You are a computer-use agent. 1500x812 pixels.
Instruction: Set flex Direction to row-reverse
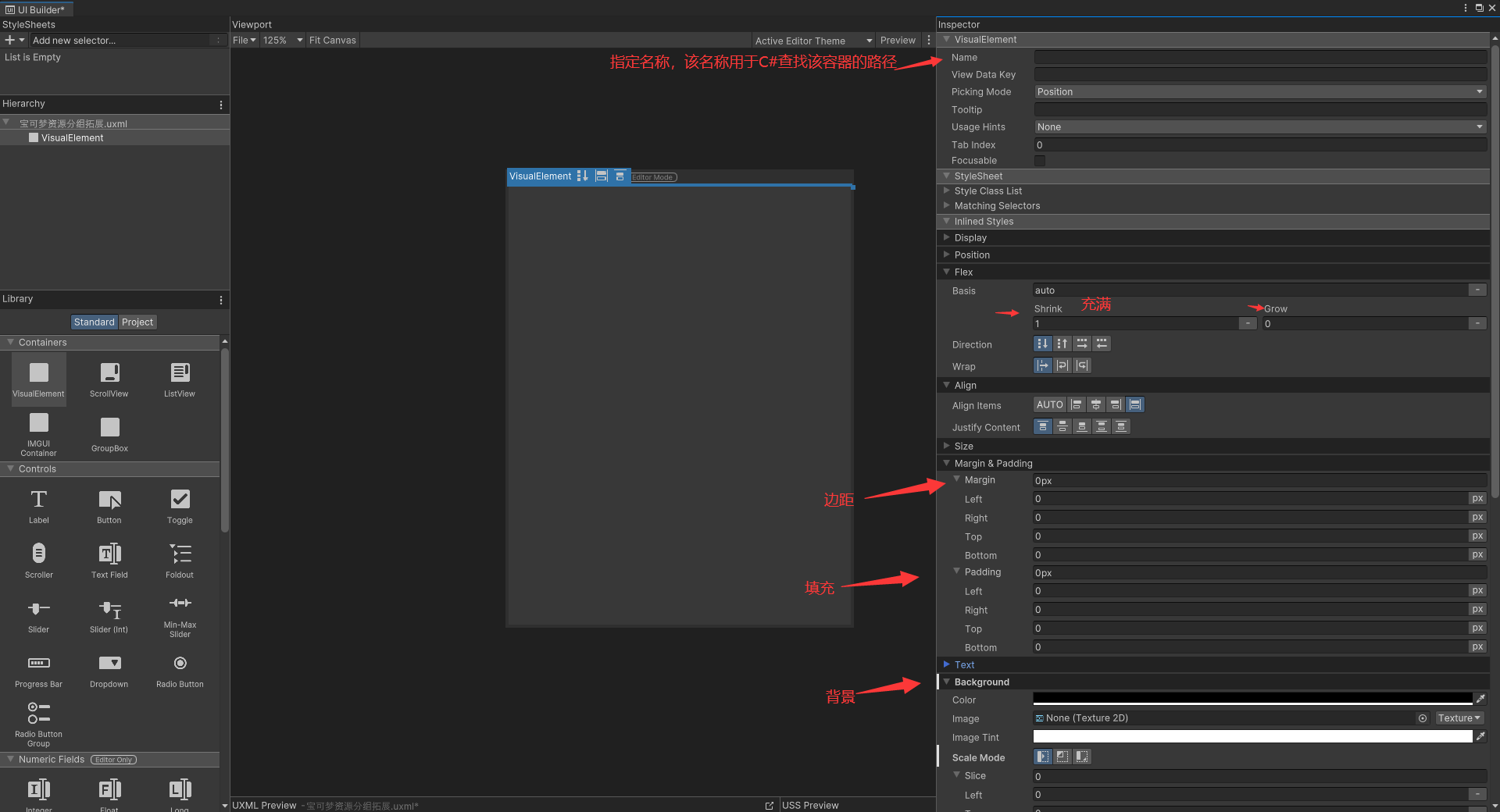(x=1102, y=344)
